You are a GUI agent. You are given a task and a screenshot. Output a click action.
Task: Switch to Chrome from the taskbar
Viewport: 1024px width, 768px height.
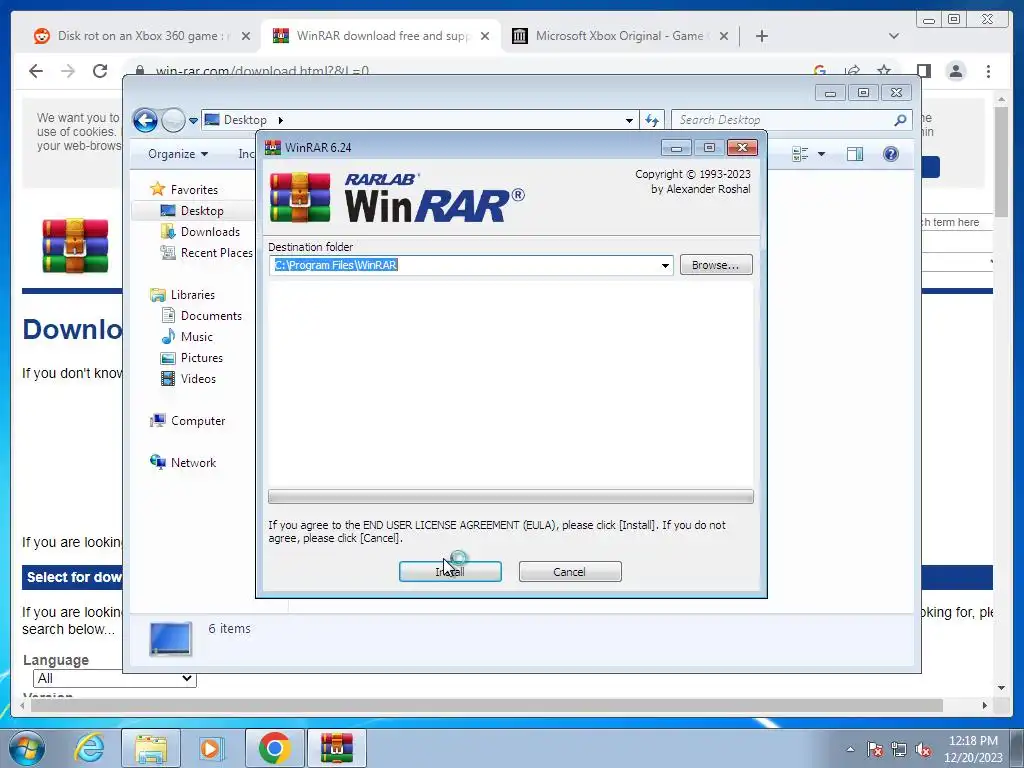click(274, 748)
